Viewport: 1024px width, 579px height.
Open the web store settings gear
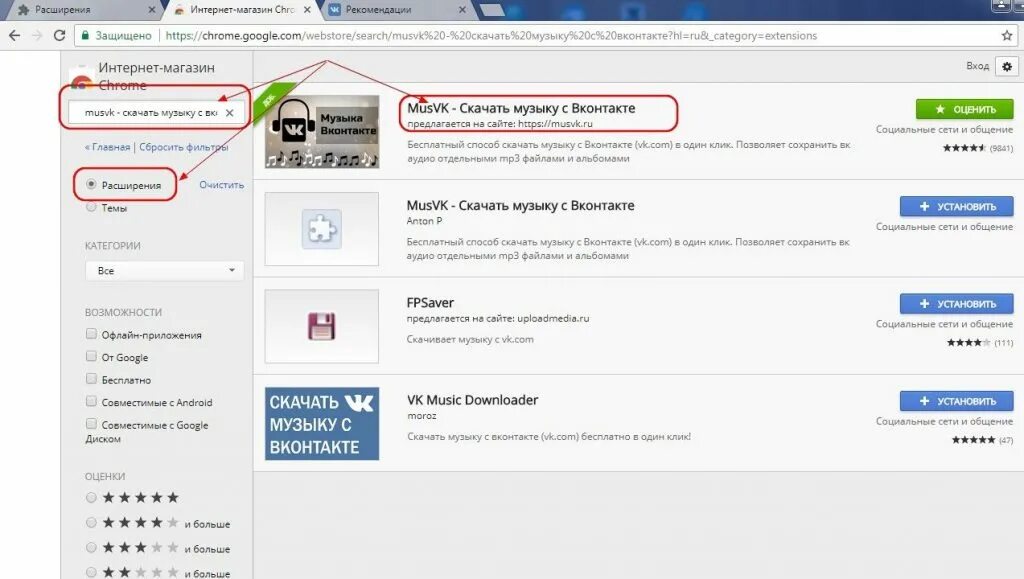(x=1006, y=66)
